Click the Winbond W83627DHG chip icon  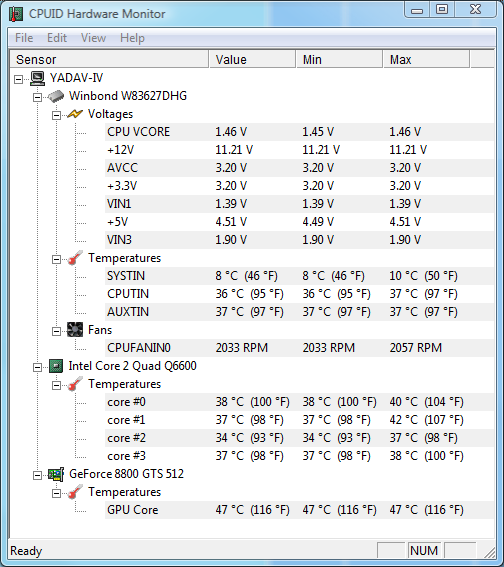56,96
